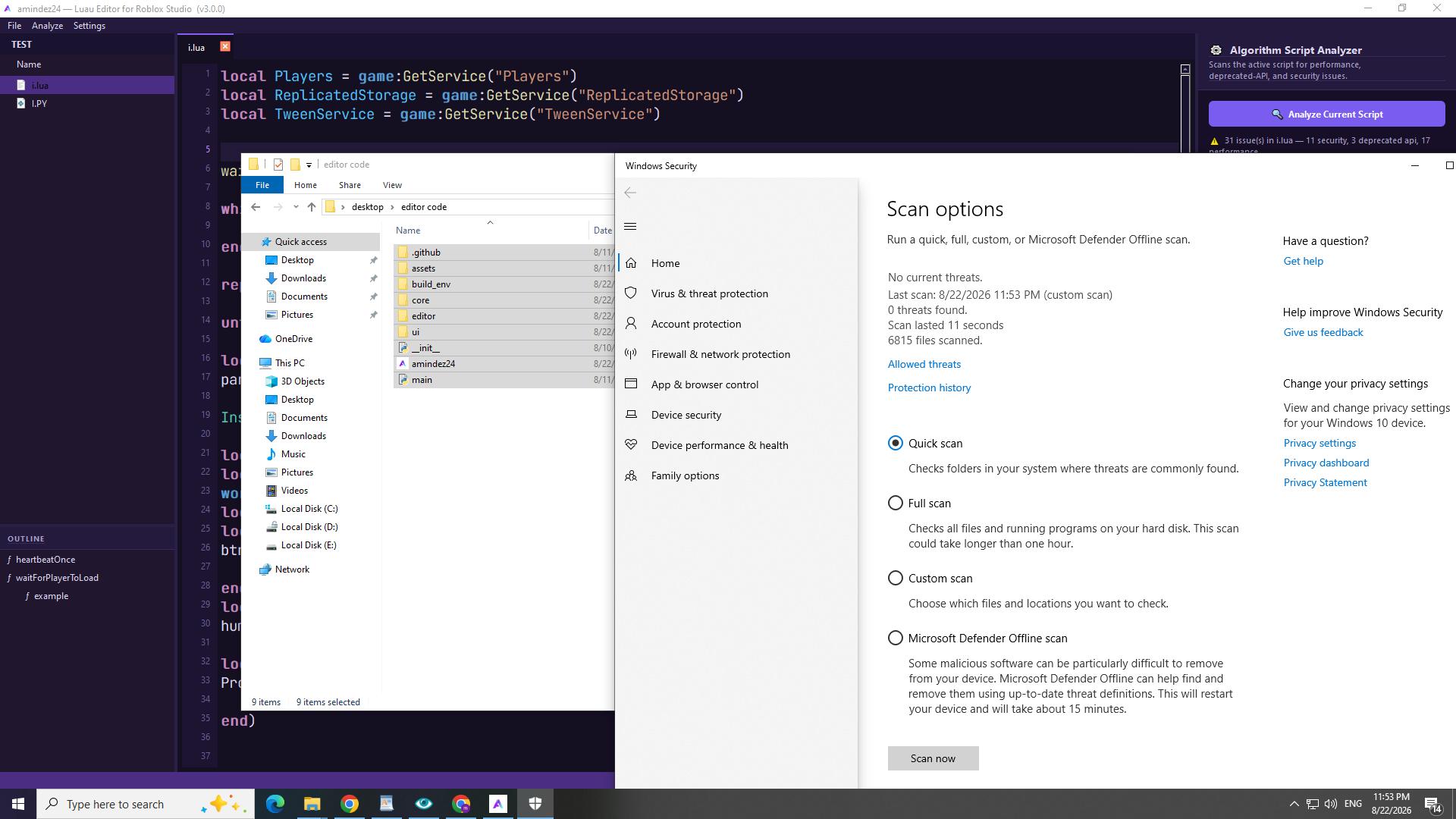Open the Luau Editor taskbar icon

pyautogui.click(x=498, y=804)
